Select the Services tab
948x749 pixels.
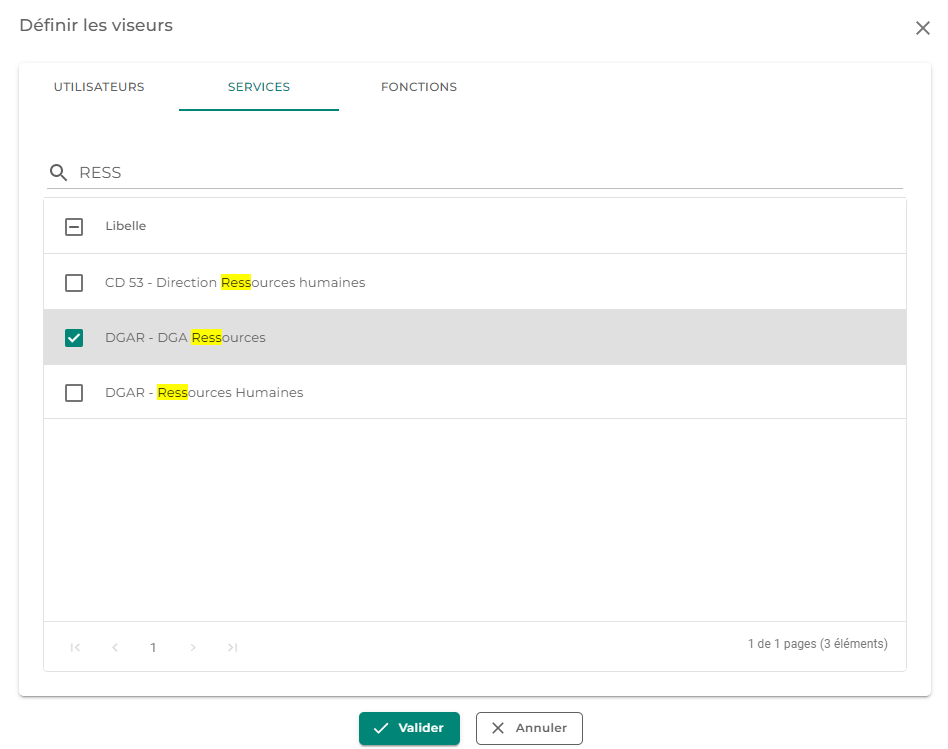click(259, 87)
